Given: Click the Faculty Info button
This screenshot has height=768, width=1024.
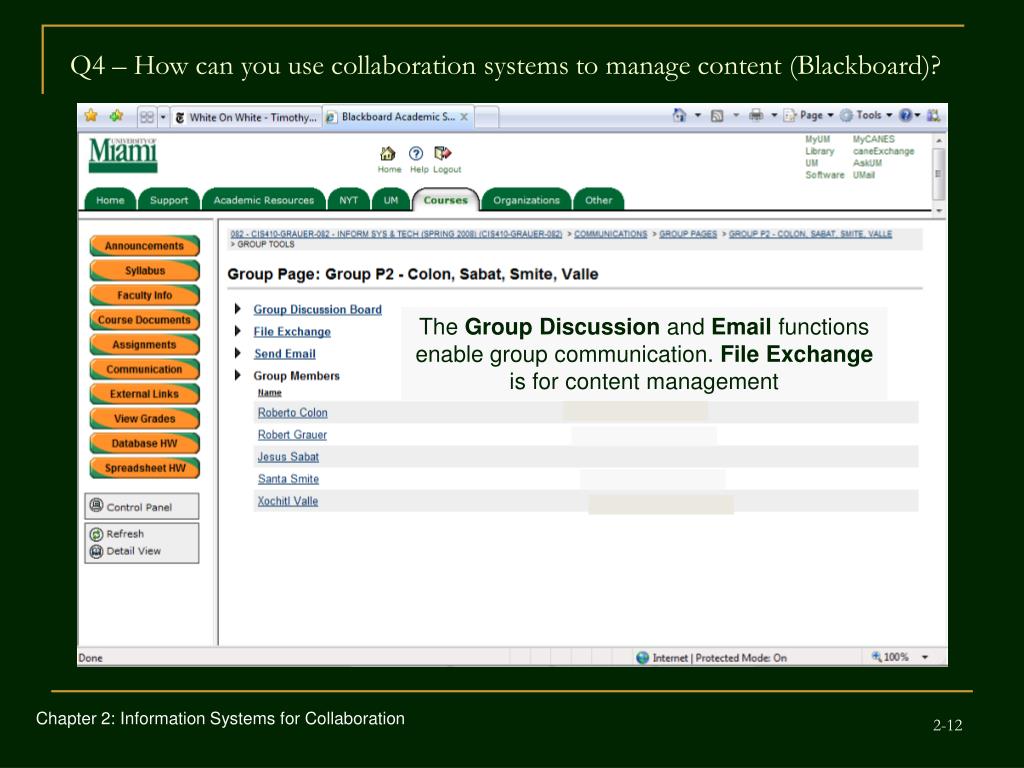Looking at the screenshot, I should tap(144, 295).
